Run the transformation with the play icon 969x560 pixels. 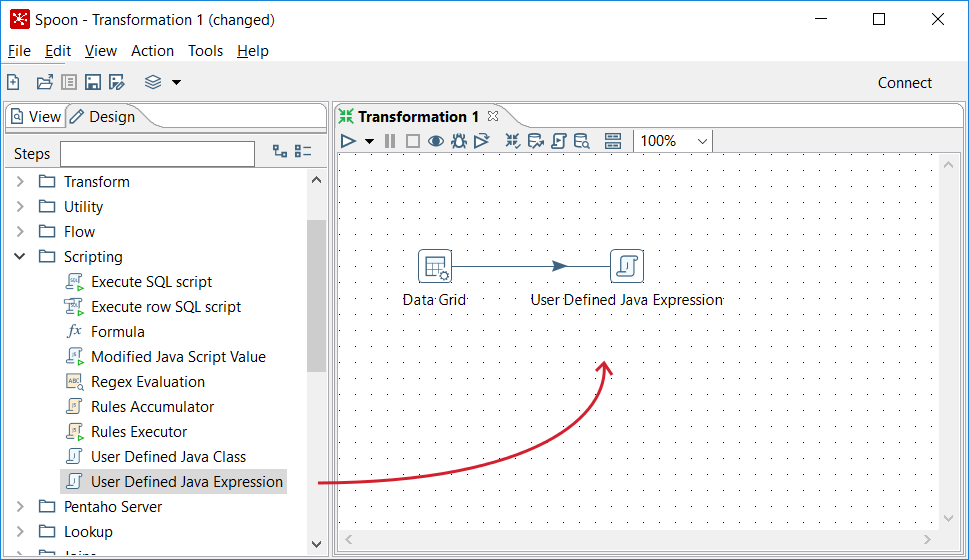click(x=348, y=142)
